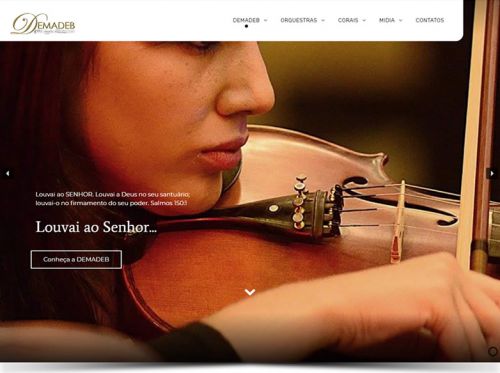This screenshot has height=373, width=500.
Task: Click the active indicator dot under DEMADEB
Action: tap(246, 26)
